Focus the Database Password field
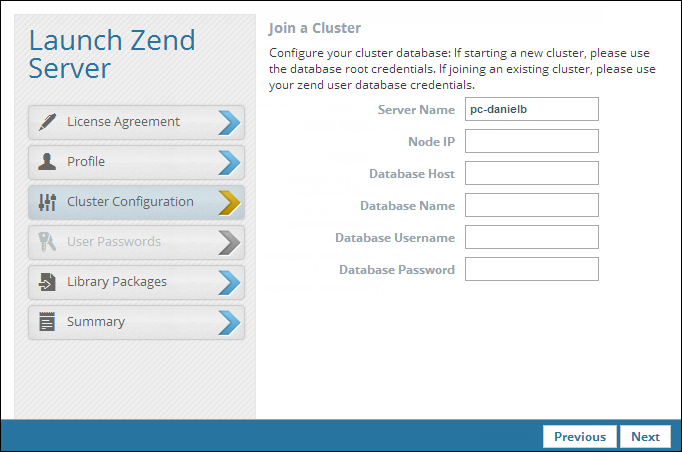This screenshot has width=682, height=452. 531,269
